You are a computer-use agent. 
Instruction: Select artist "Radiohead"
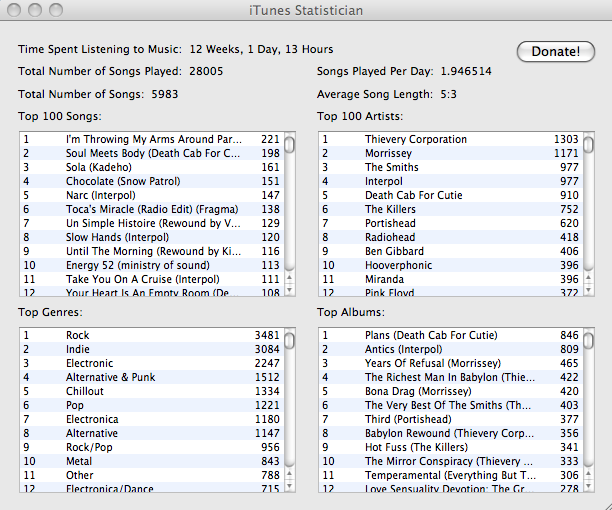tap(451, 238)
